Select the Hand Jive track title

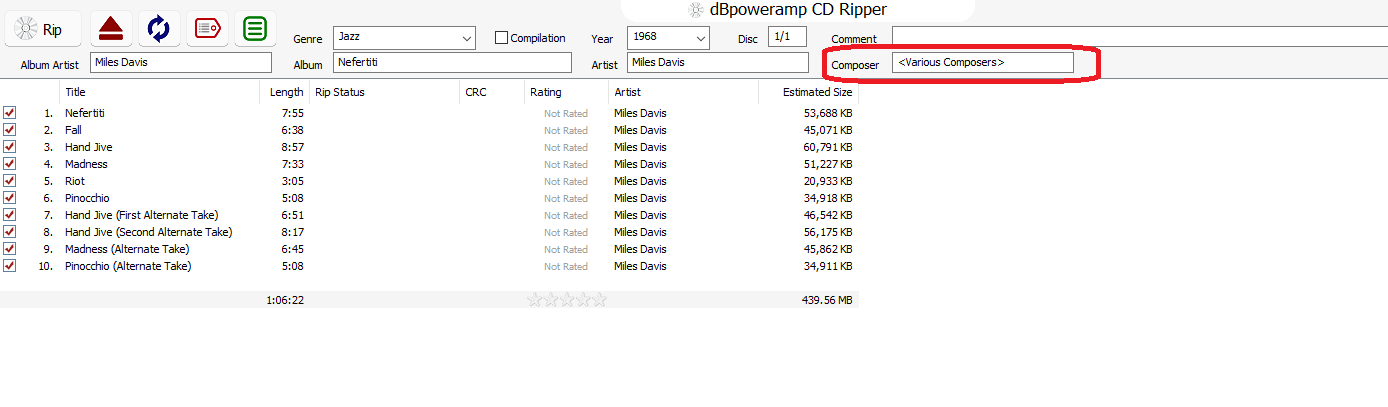click(x=89, y=147)
